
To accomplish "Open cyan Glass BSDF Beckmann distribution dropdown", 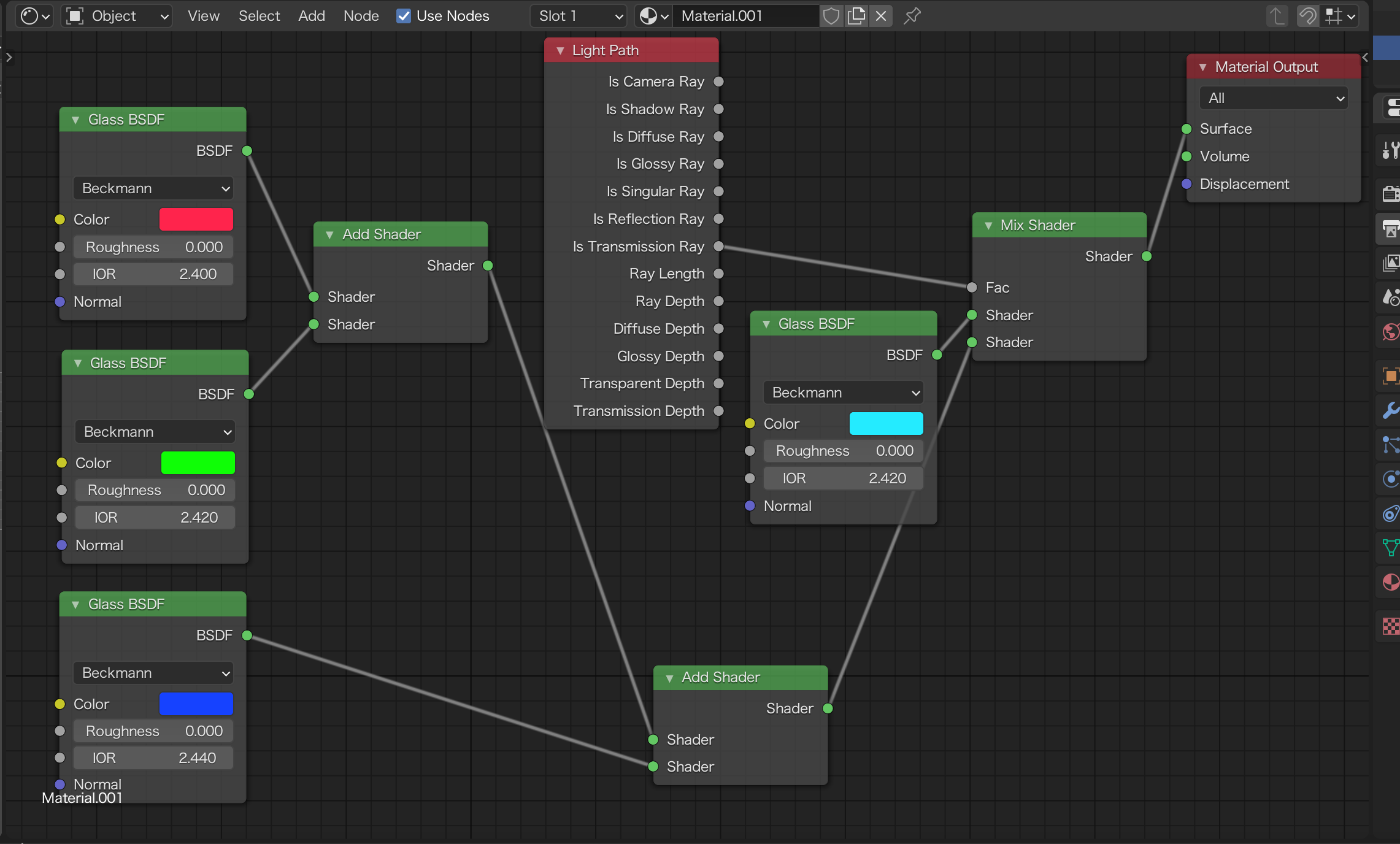I will click(x=843, y=393).
